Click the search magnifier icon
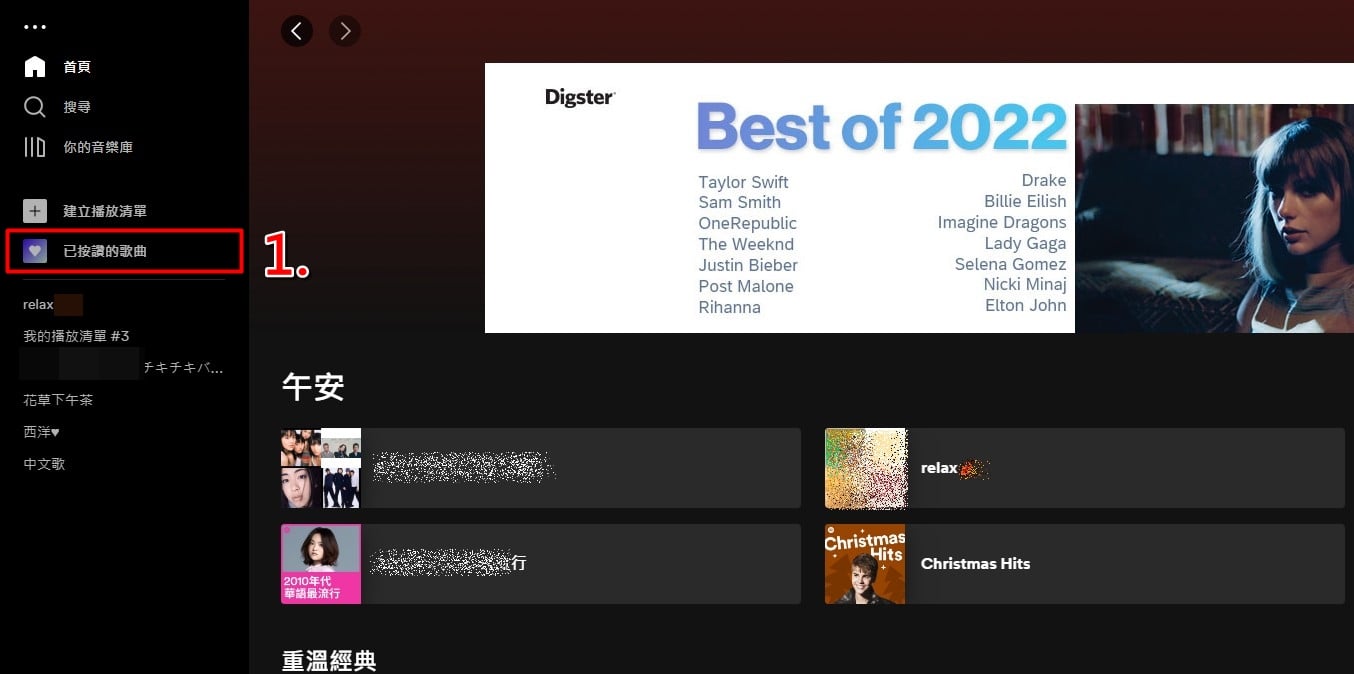 point(35,107)
